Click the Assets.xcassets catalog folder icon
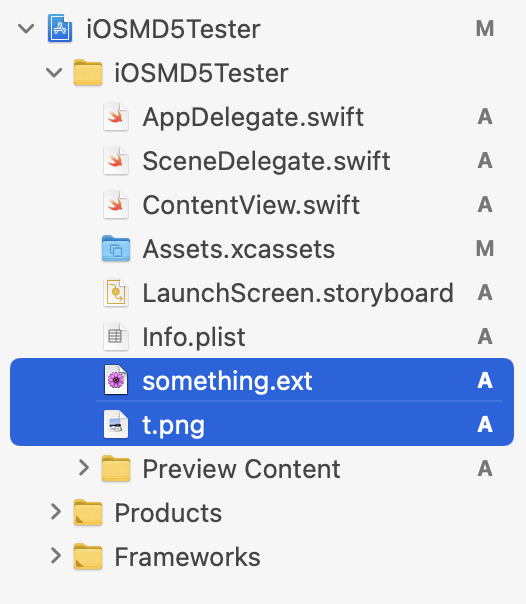Screen dimensions: 526x604 click(116, 249)
